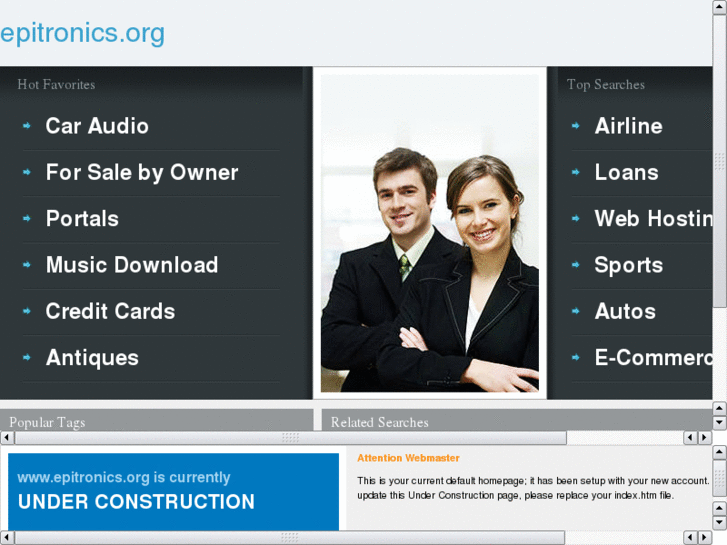
Task: Click the Top Searches heading
Action: tap(606, 84)
